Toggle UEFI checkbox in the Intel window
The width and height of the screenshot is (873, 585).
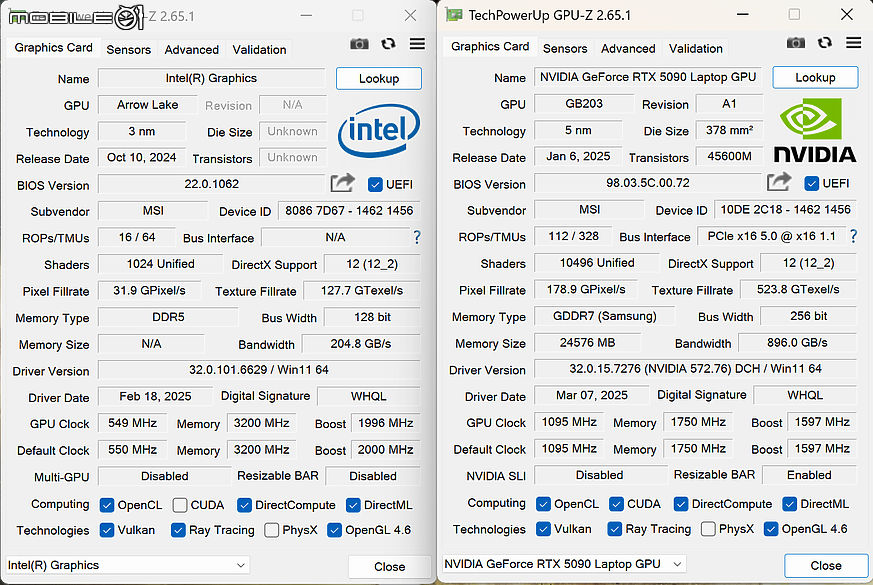point(375,184)
